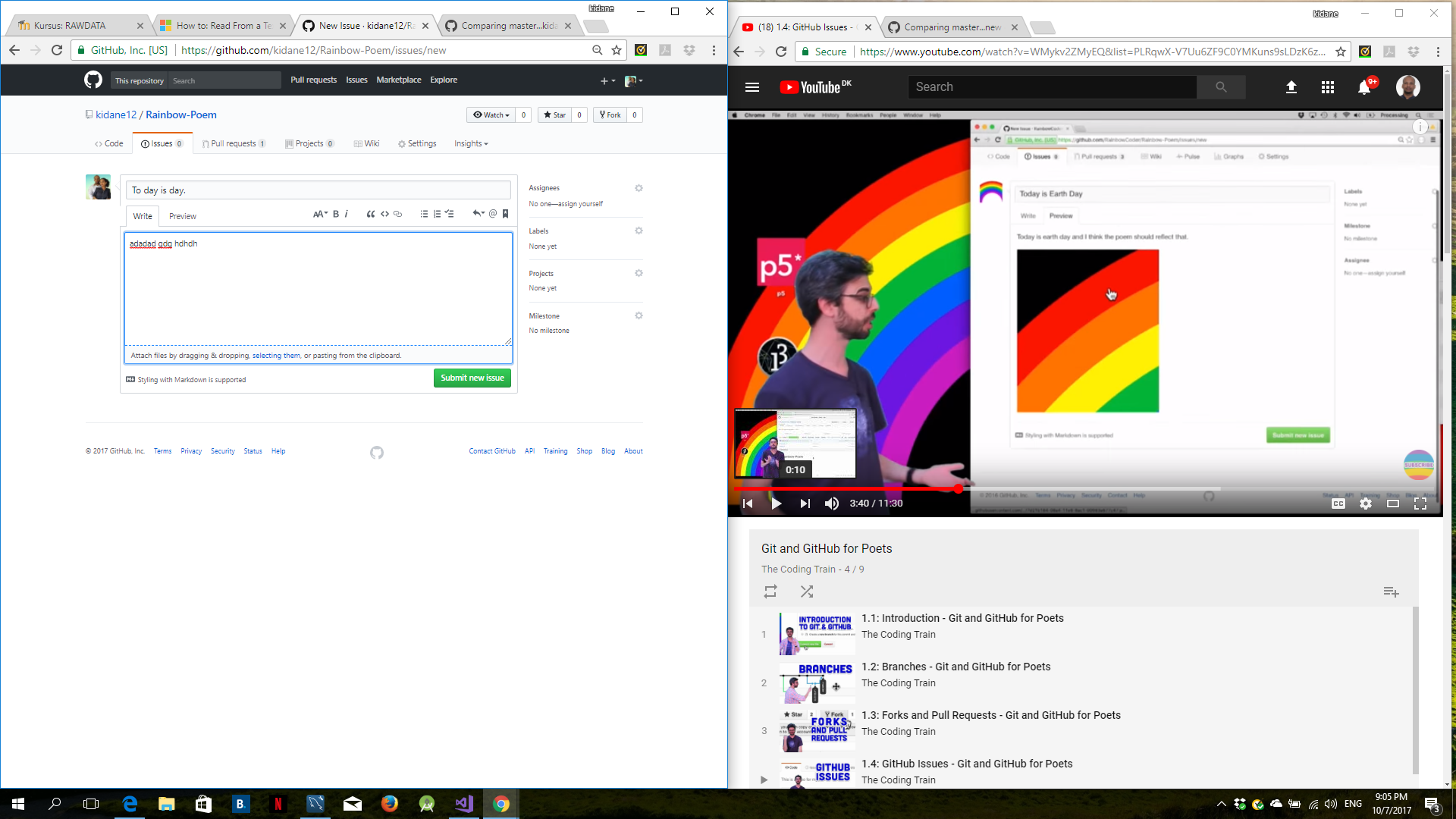Click the mention user @ icon
This screenshot has height=819, width=1456.
[x=493, y=215]
